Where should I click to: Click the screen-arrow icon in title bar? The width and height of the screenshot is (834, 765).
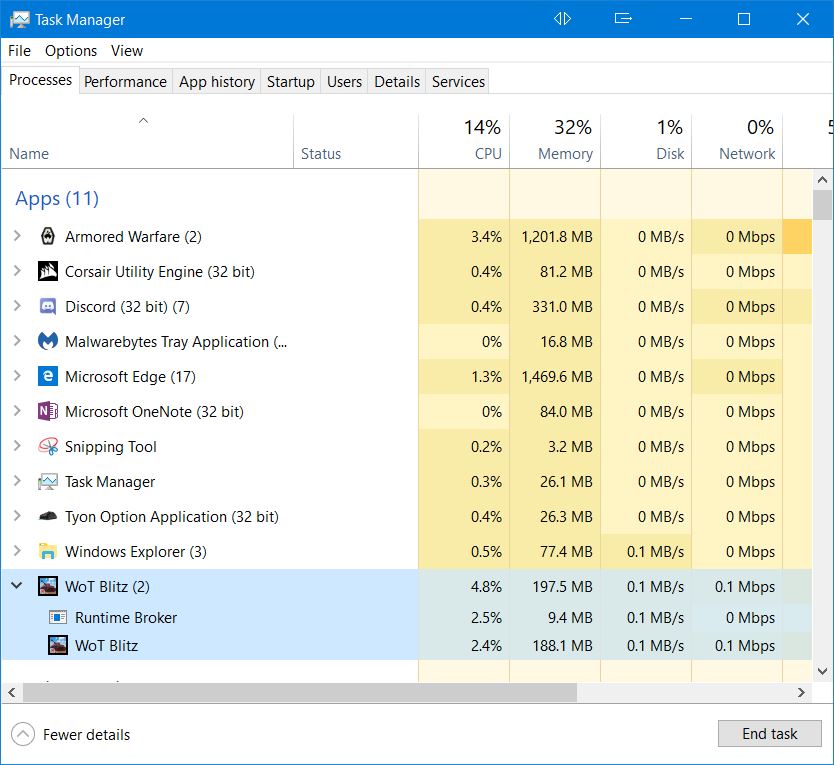pyautogui.click(x=623, y=19)
